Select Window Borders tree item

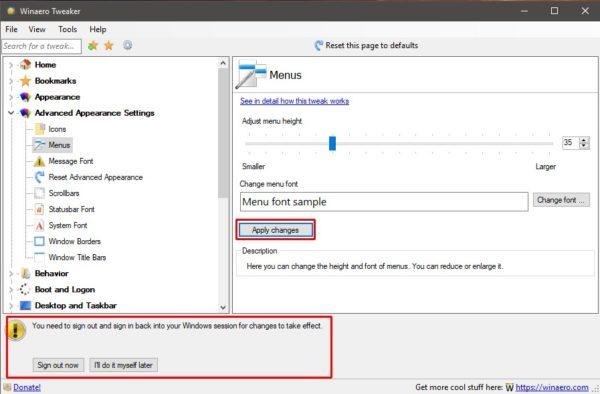pos(75,241)
